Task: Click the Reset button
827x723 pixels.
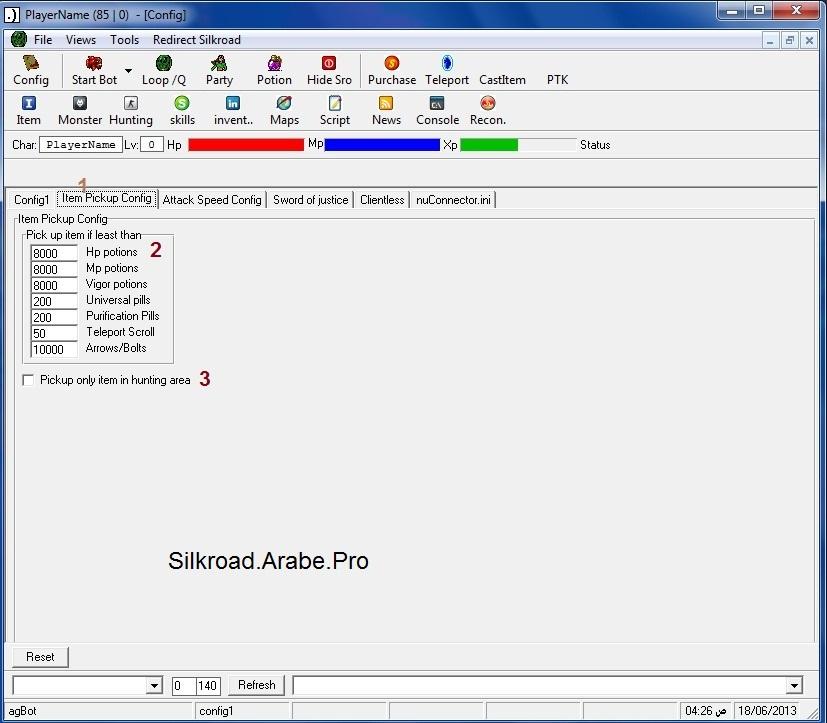Action: [x=40, y=657]
